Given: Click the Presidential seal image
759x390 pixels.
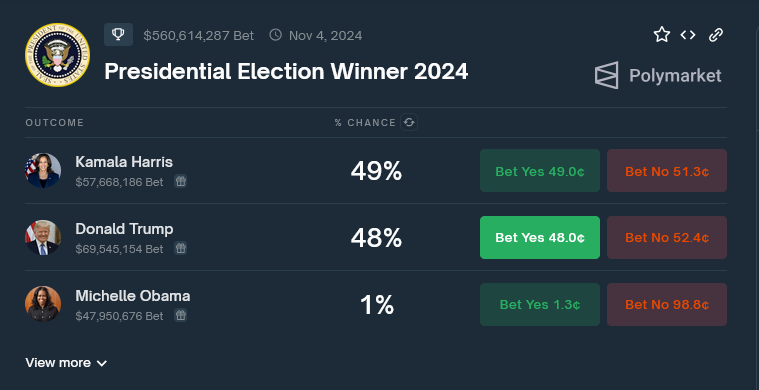Looking at the screenshot, I should (57, 55).
